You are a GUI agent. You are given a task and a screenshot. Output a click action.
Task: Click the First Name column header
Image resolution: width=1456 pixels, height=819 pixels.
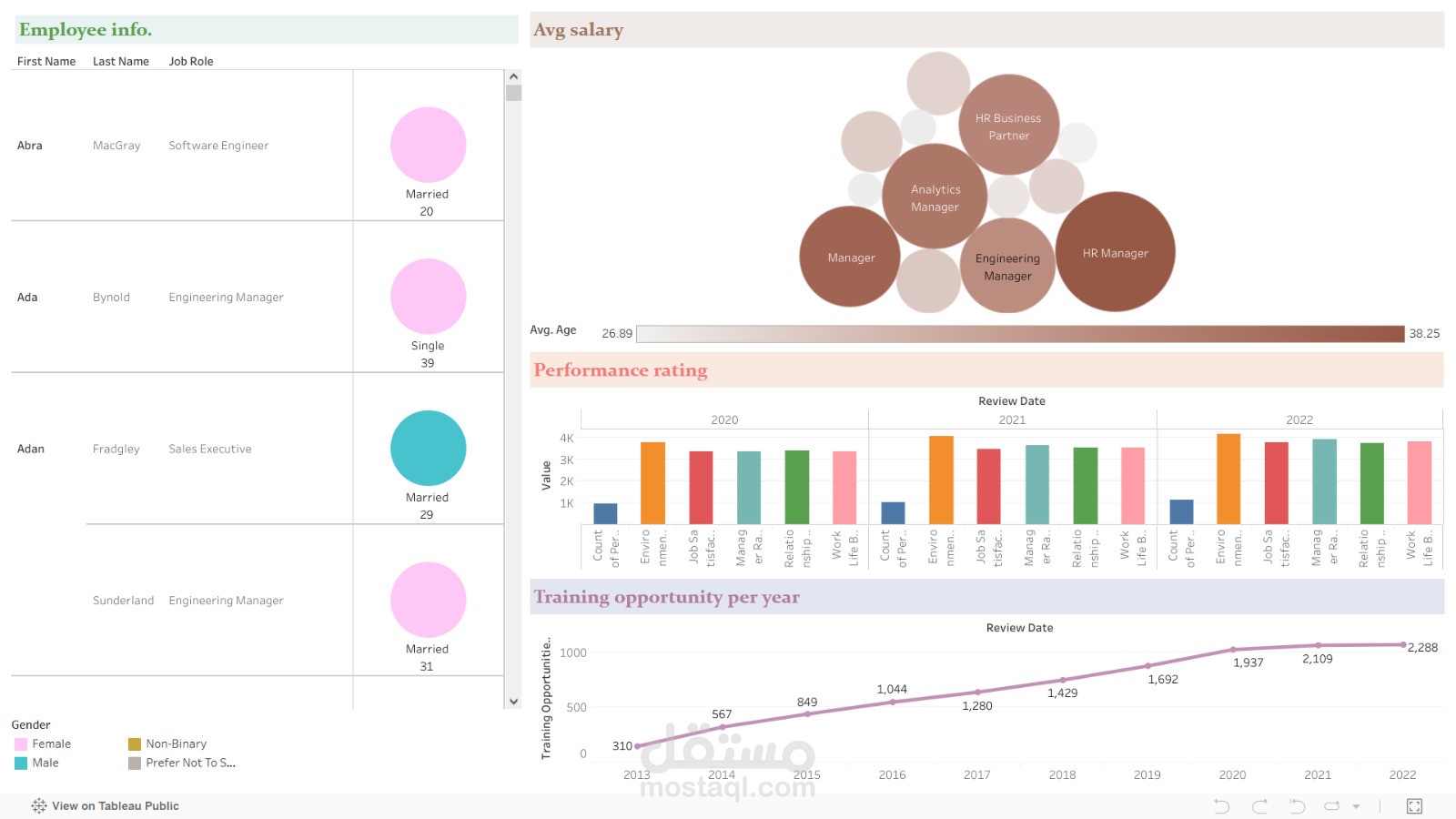tap(46, 61)
